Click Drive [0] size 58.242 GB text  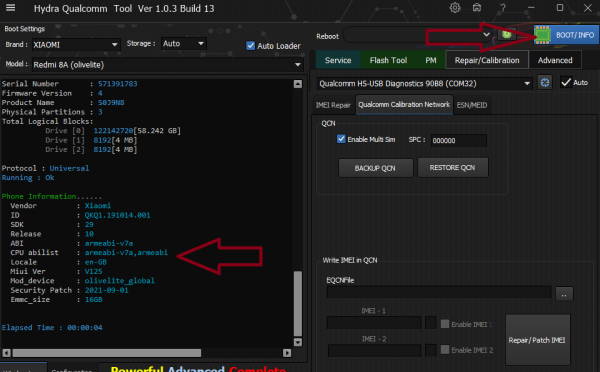pos(157,131)
